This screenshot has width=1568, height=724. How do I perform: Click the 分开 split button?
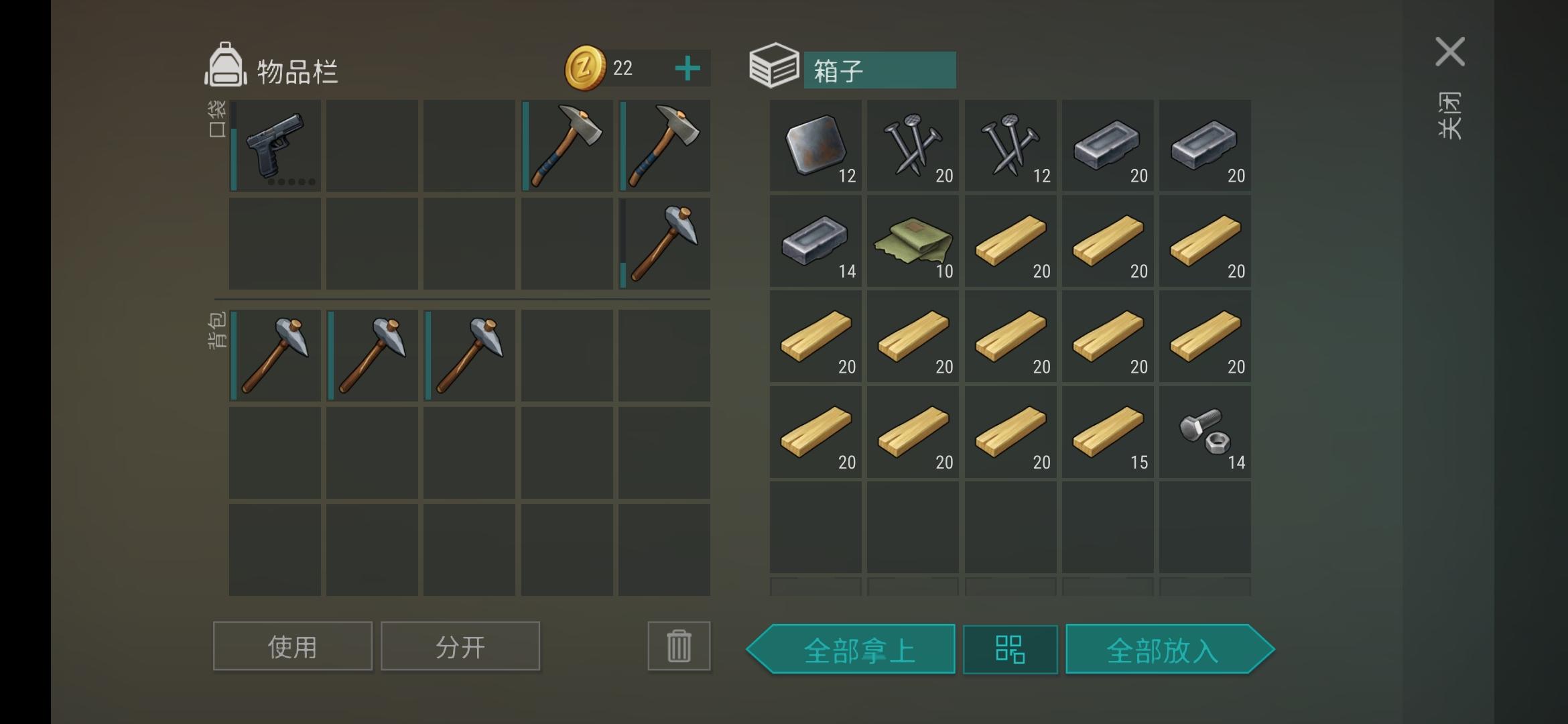460,646
